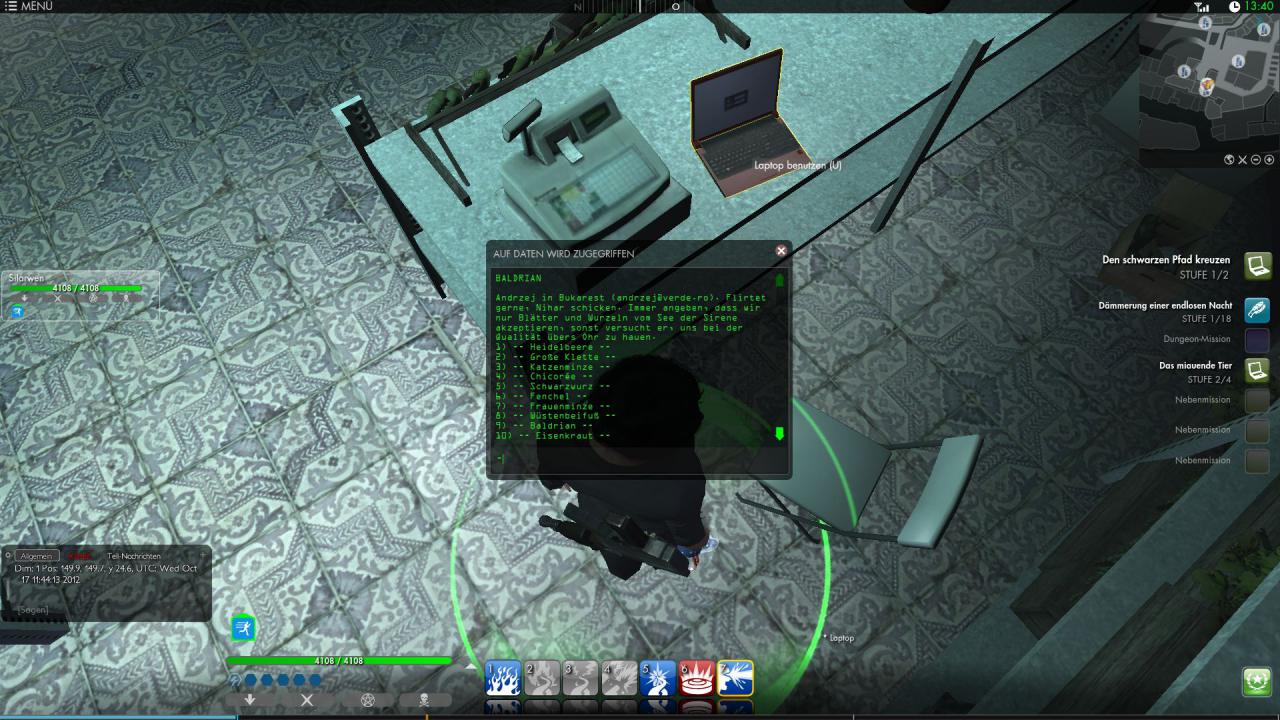Screen dimensions: 1280x720
Task: Click the pentagram state icon below health bar
Action: point(367,700)
